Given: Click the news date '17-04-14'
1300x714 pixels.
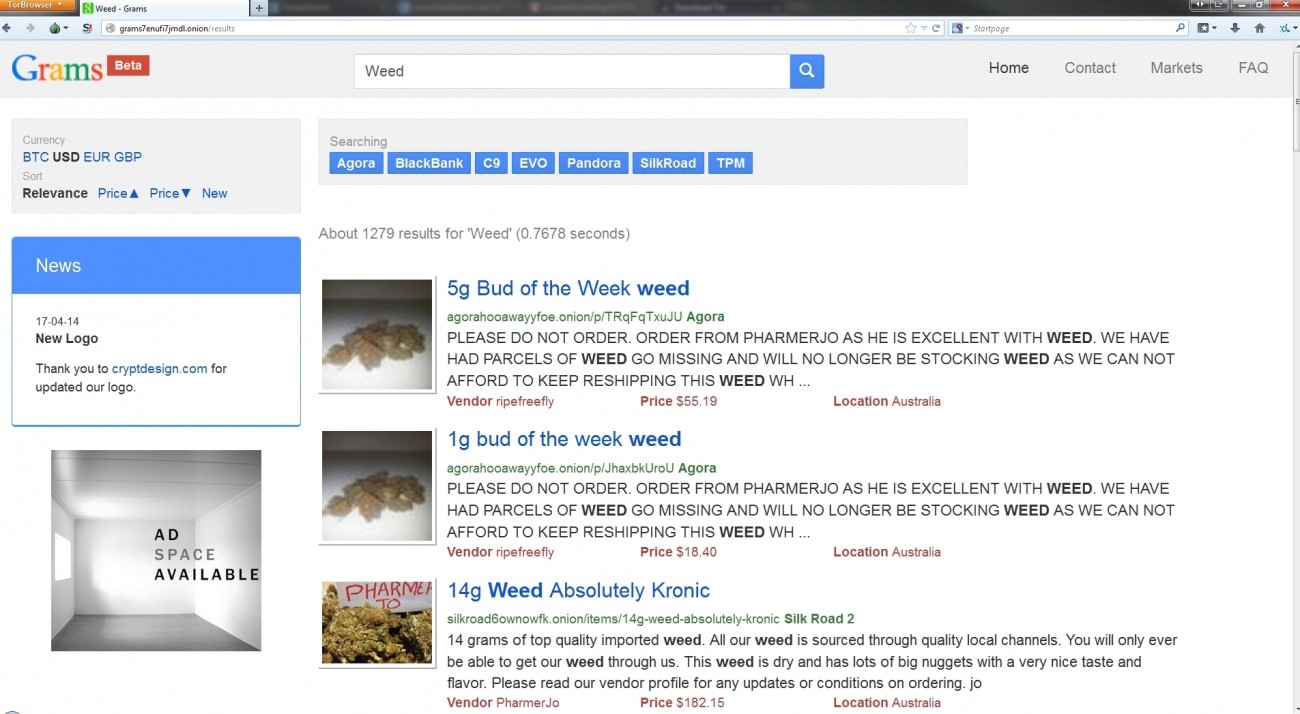Looking at the screenshot, I should point(58,322).
